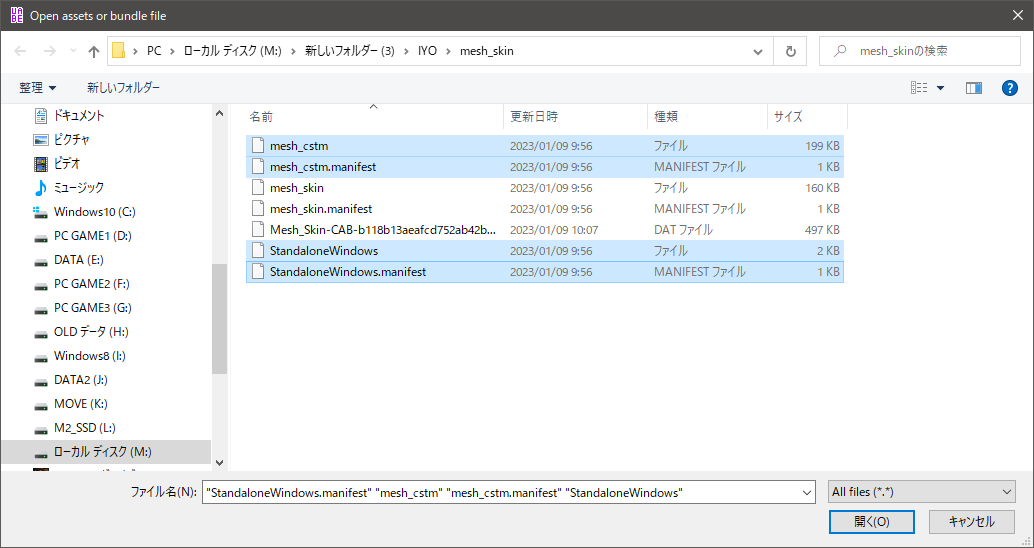Change the file view layout icon
Viewport: 1034px width, 548px height.
[919, 88]
